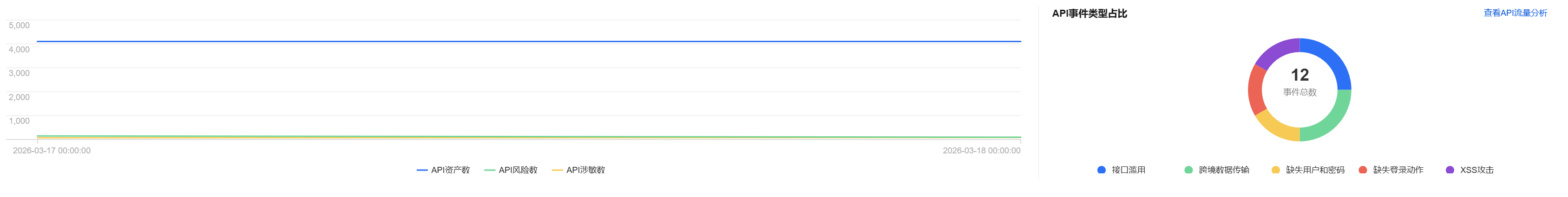Viewport: 1568px width, 197px height.
Task: Toggle the API资产数 series in the legend
Action: (443, 170)
